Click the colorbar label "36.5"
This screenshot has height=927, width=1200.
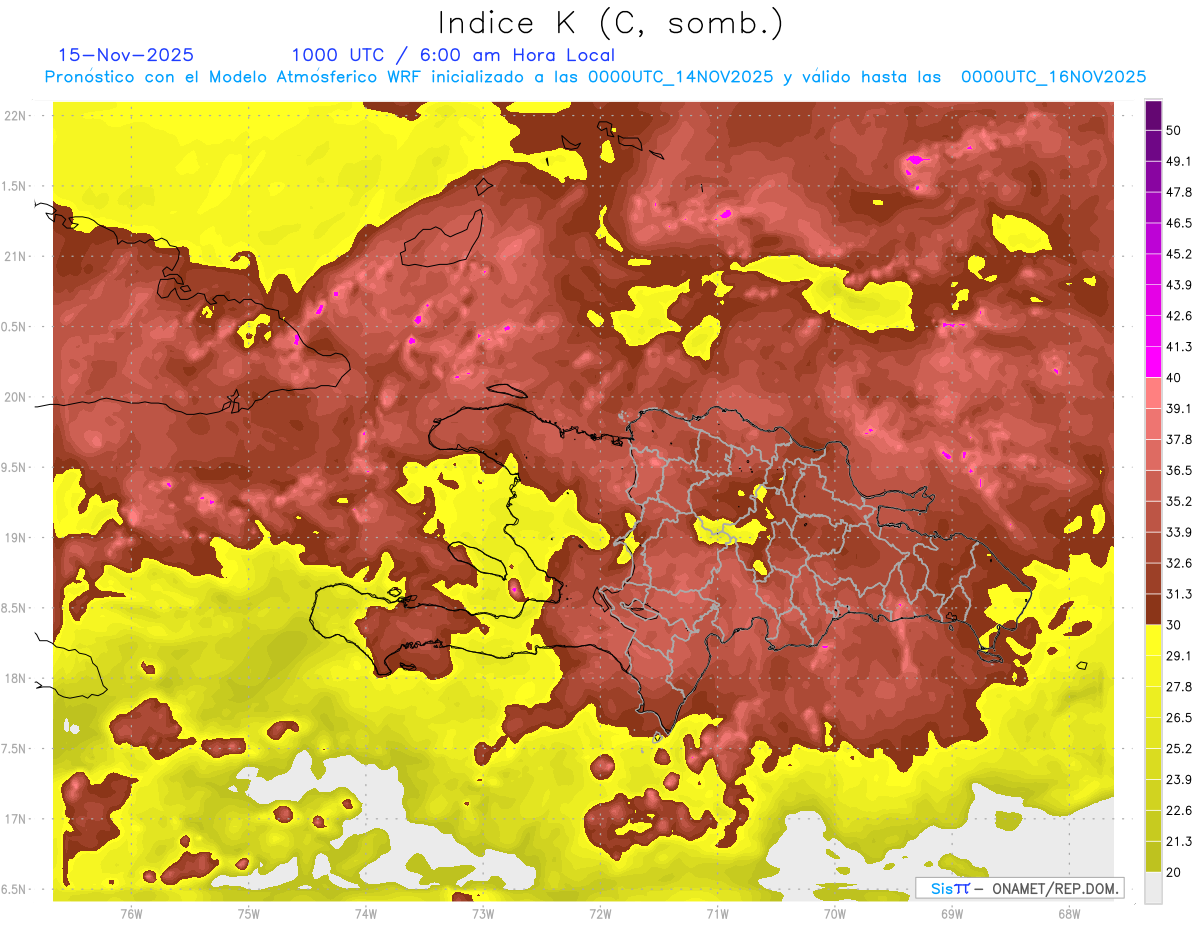1179,470
